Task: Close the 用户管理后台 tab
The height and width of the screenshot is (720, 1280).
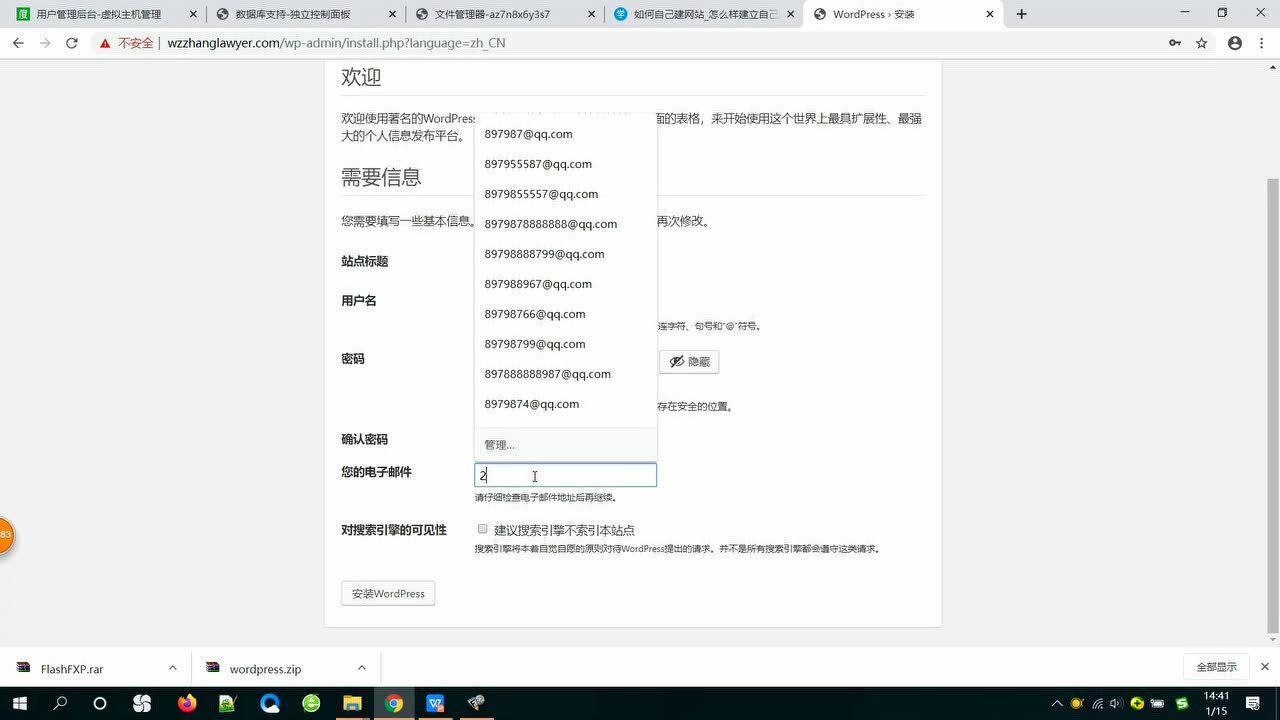Action: pyautogui.click(x=192, y=14)
